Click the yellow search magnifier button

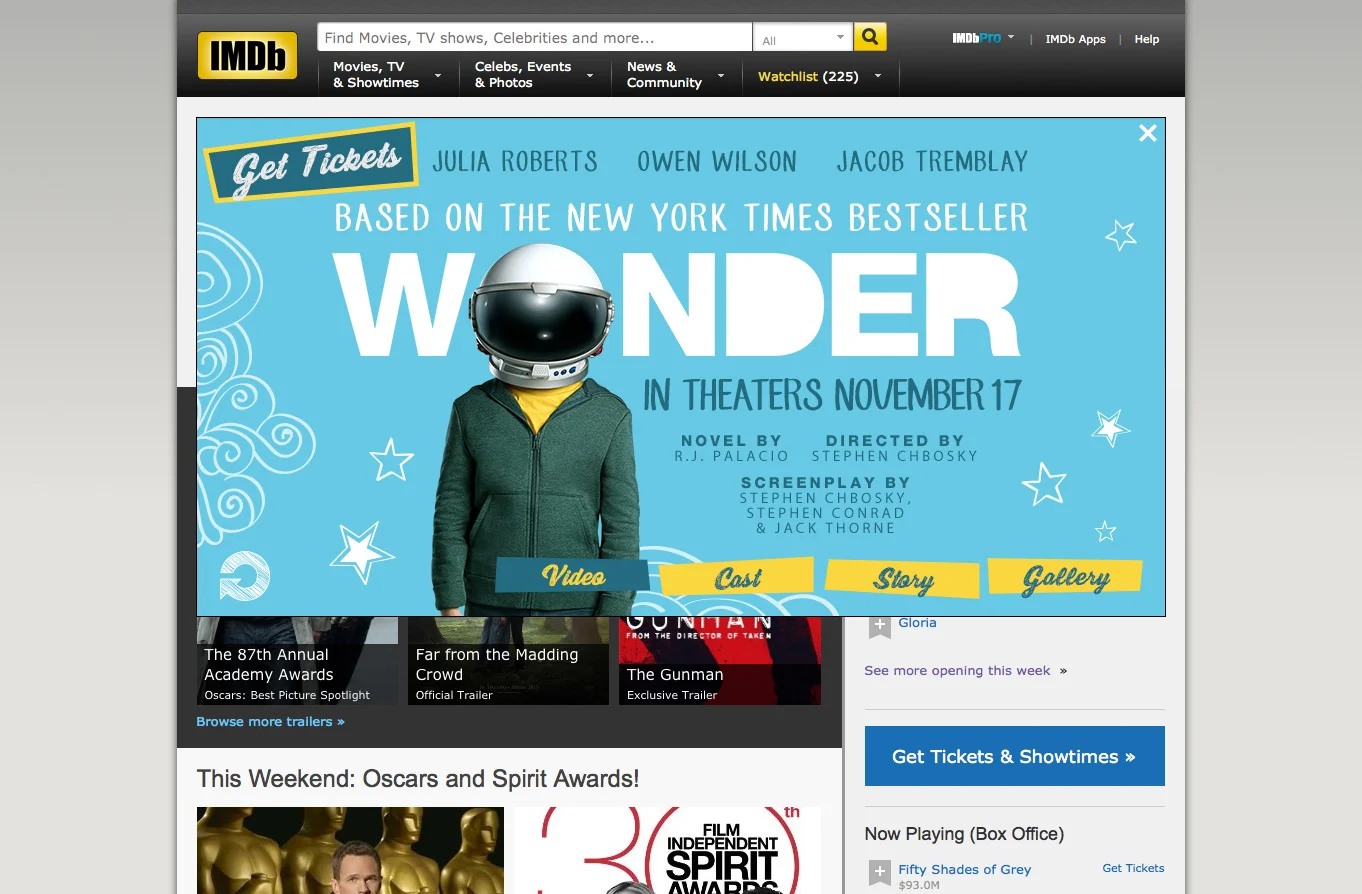[870, 37]
